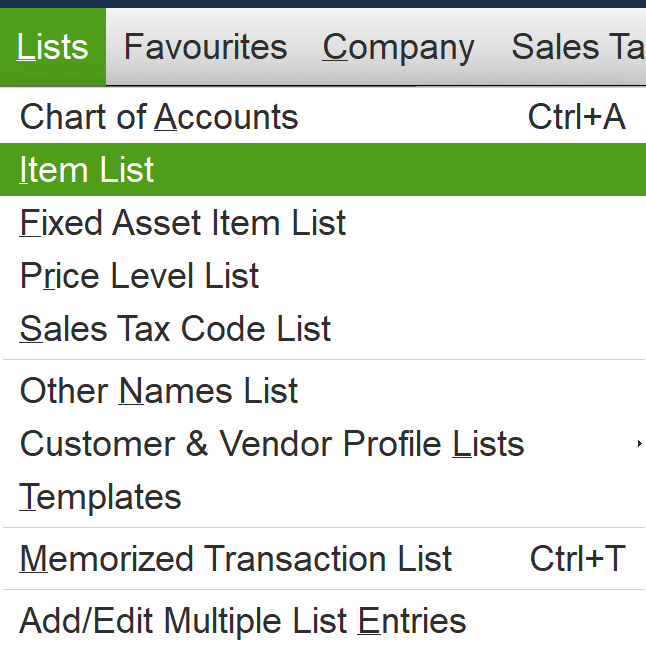Choose Other Names List
Screen dimensions: 646x646
click(323, 391)
